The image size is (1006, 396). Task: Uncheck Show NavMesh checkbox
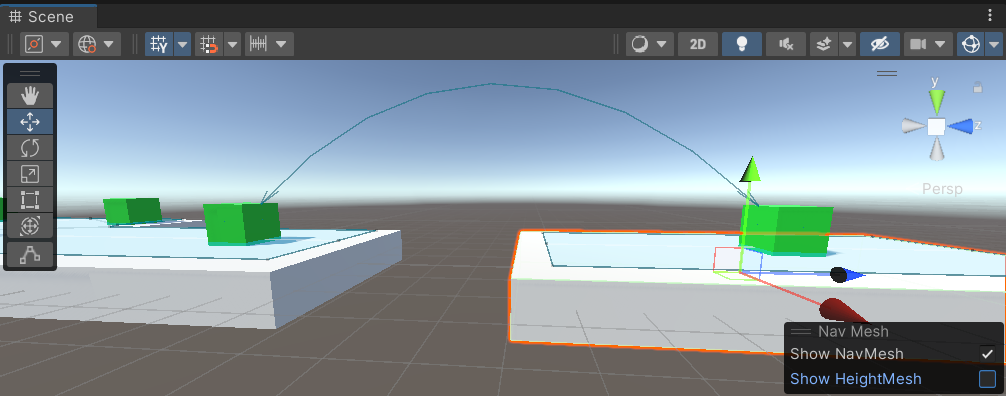tap(987, 354)
